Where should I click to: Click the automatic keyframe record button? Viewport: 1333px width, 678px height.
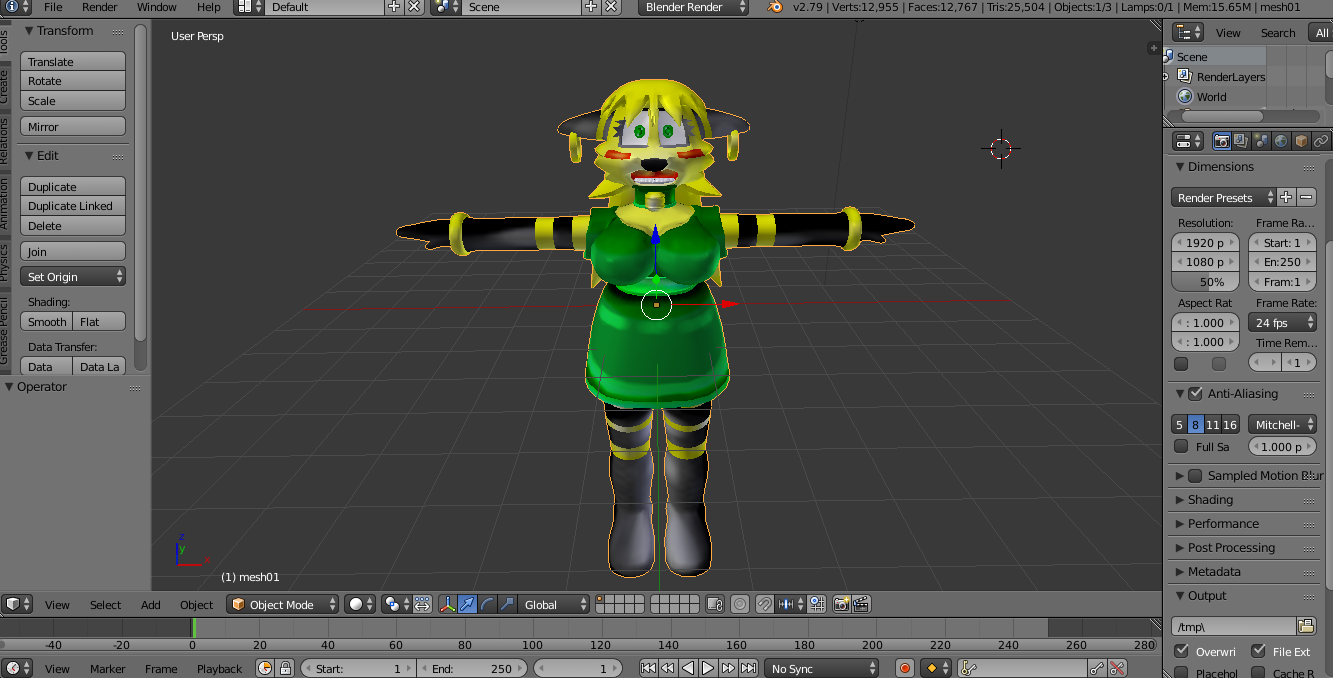tap(905, 668)
